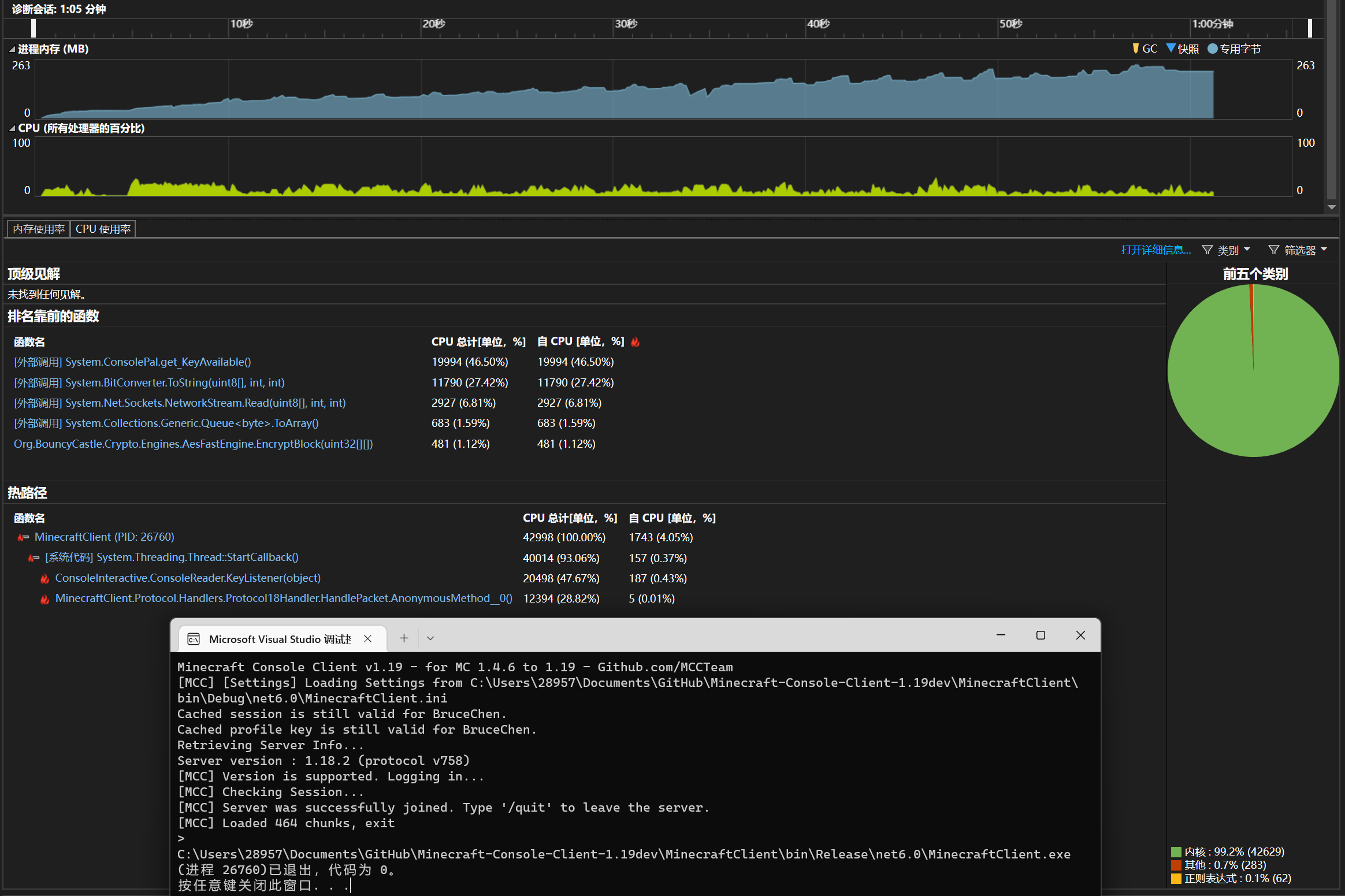The image size is (1345, 896).
Task: Toggle the 快照 snapshot legend marker
Action: tap(1171, 49)
